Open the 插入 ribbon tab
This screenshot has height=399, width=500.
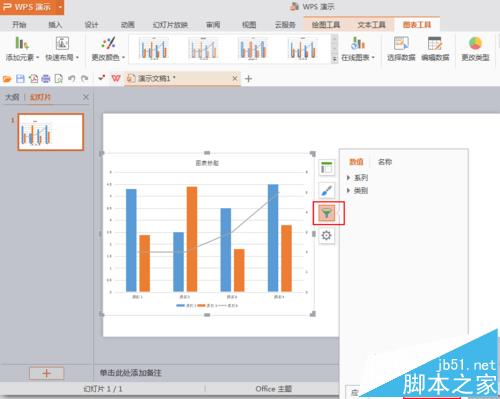pyautogui.click(x=55, y=25)
